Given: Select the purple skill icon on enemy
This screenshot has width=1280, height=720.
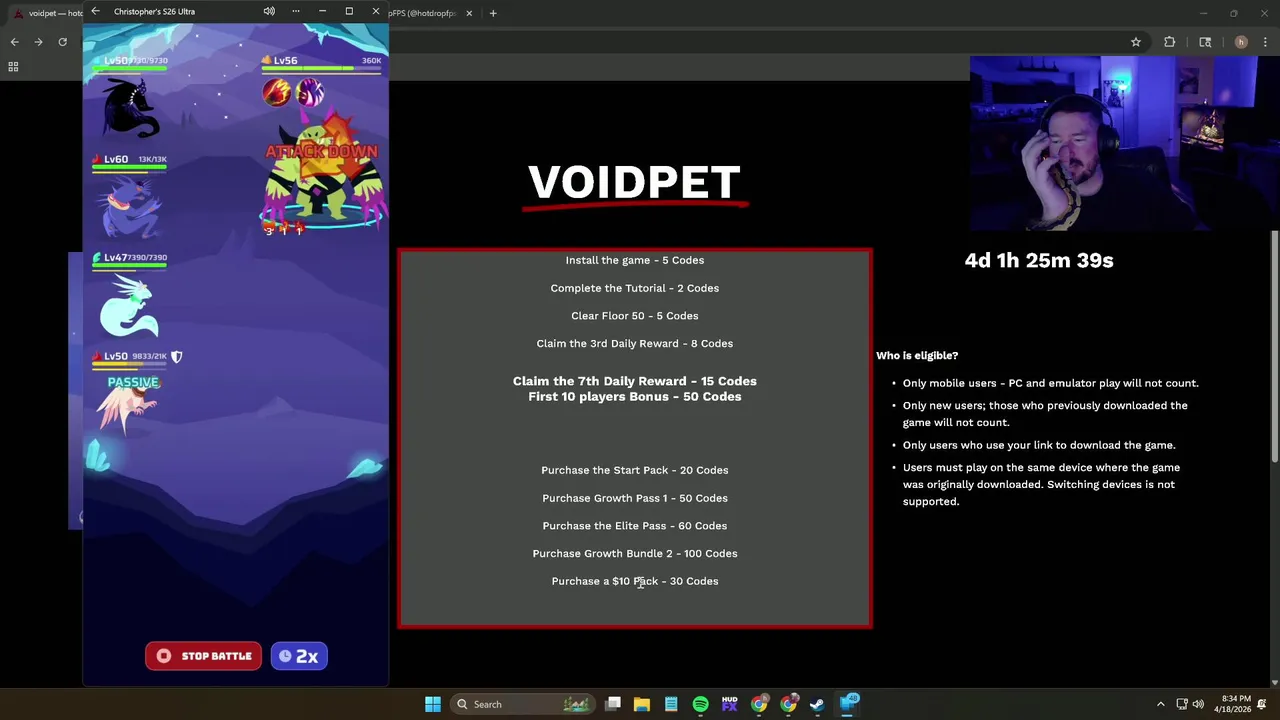Looking at the screenshot, I should click(x=309, y=93).
